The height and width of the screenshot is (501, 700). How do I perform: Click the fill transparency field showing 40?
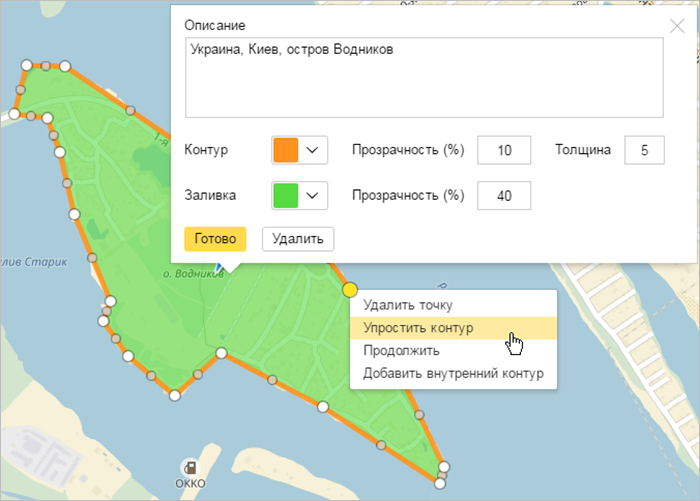[504, 195]
